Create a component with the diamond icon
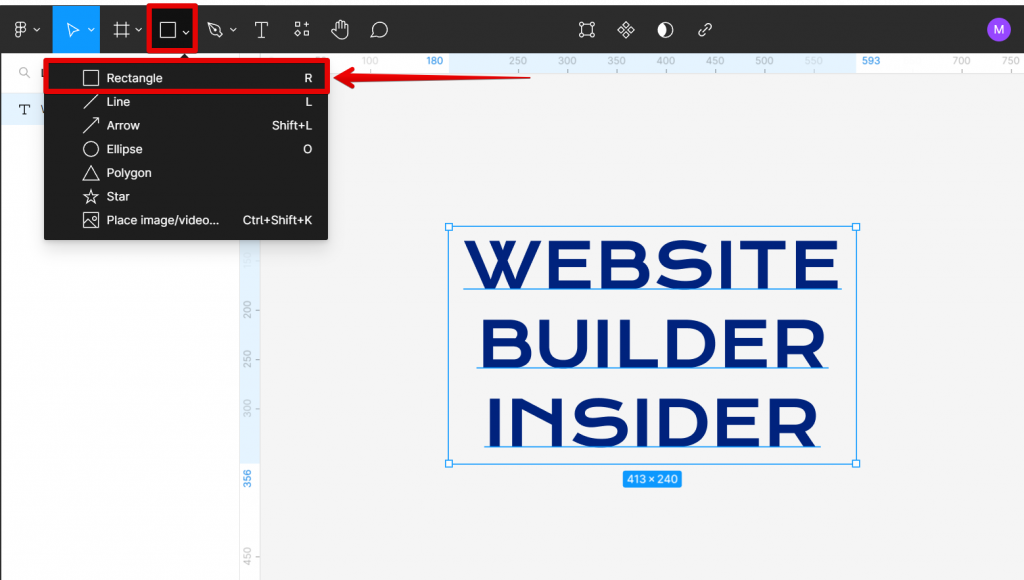The height and width of the screenshot is (580, 1024). 625,30
